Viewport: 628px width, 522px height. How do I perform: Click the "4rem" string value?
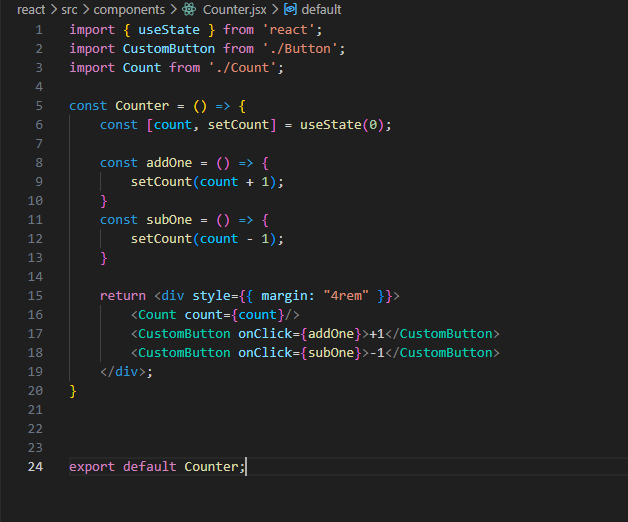[346, 296]
